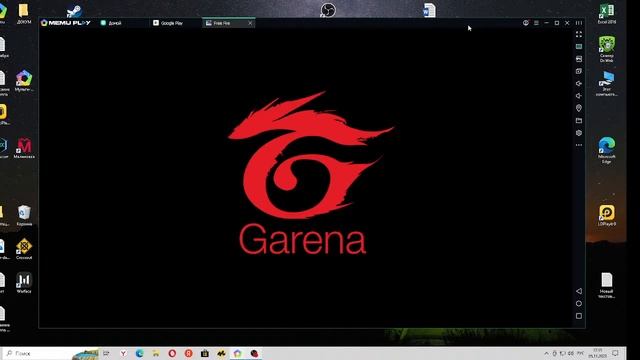Enter fullscreen mode in MEmu
The image size is (640, 360).
pos(579,35)
